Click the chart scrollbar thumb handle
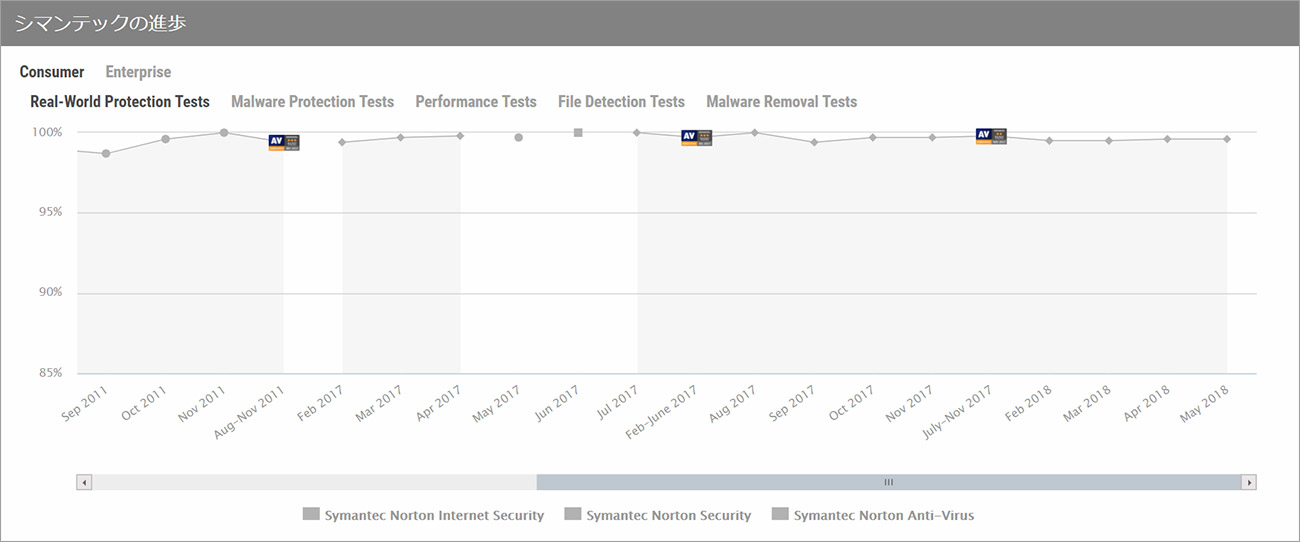 [888, 482]
